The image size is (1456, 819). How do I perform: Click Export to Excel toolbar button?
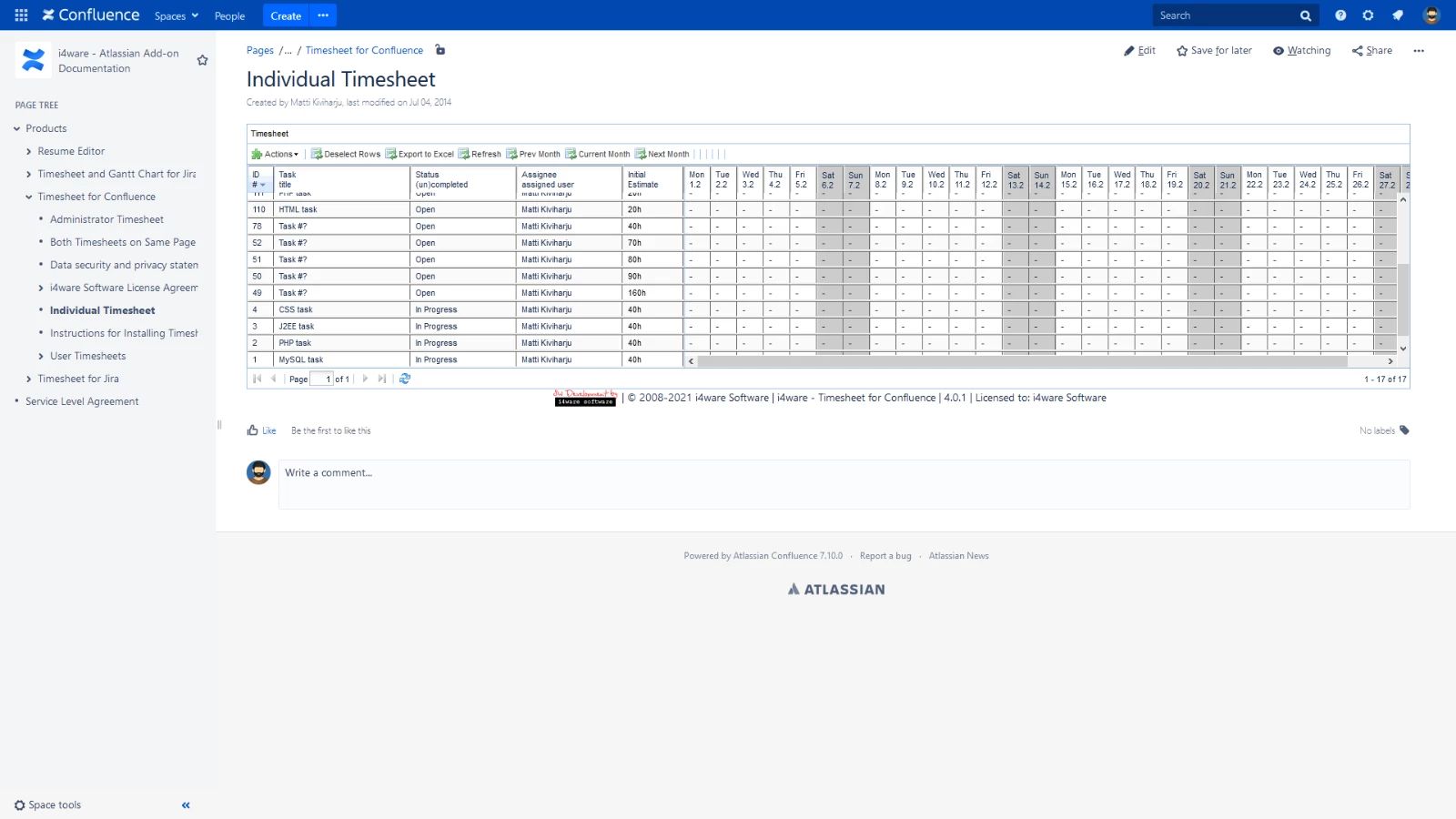coord(420,154)
